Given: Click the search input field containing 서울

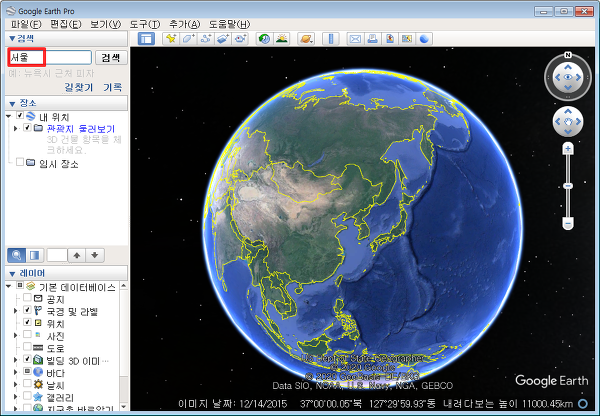Looking at the screenshot, I should tap(50, 57).
